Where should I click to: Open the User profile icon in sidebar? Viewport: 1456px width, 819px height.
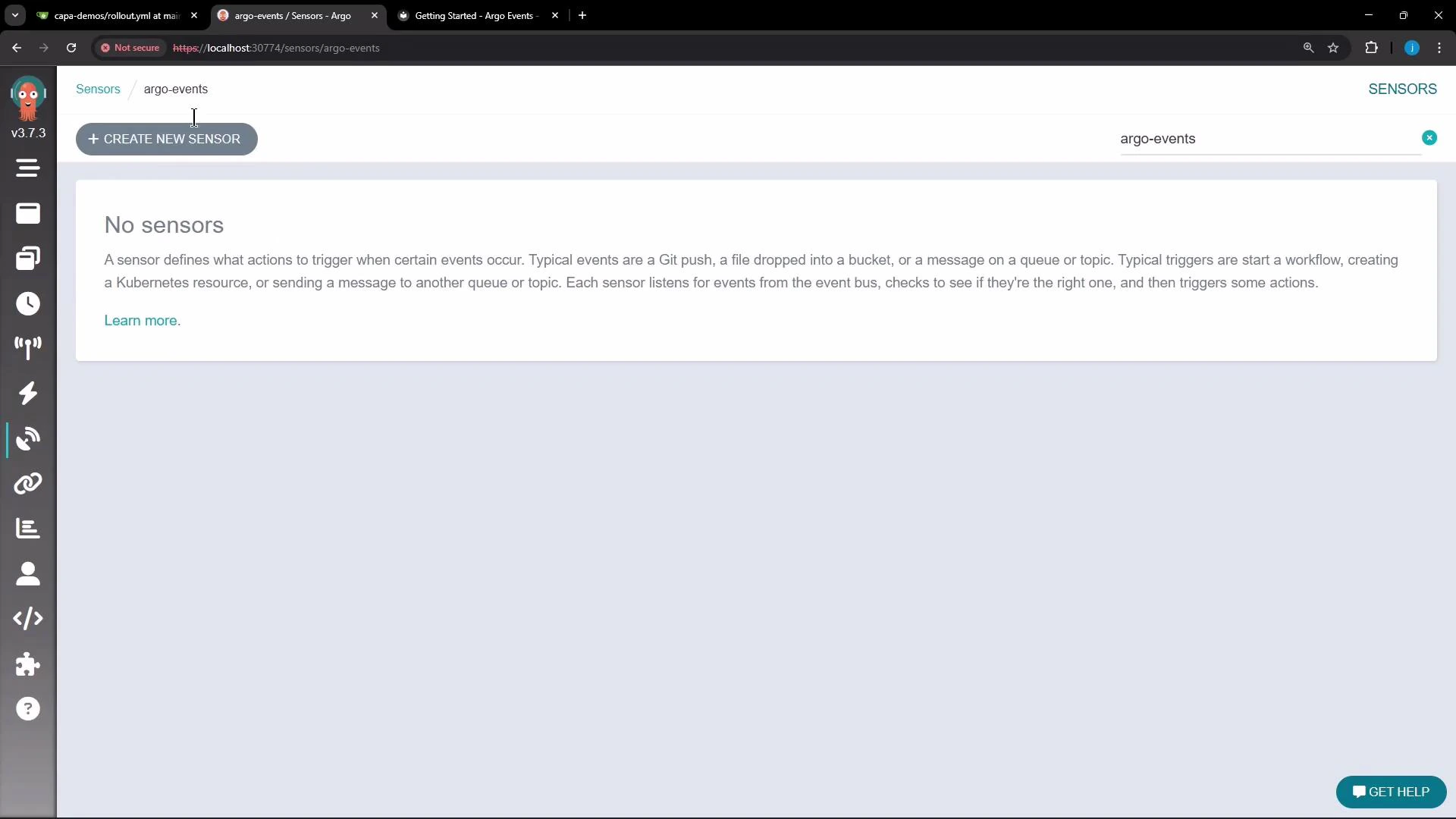[x=27, y=574]
